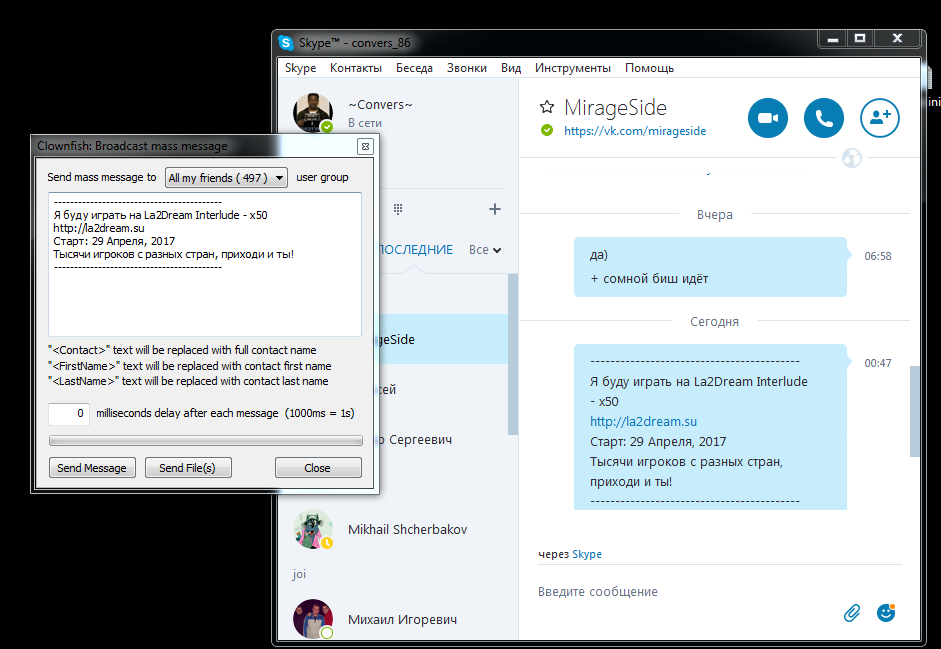Add people to the MirageSide conversation
Screen dimensions: 941x649
[880, 118]
